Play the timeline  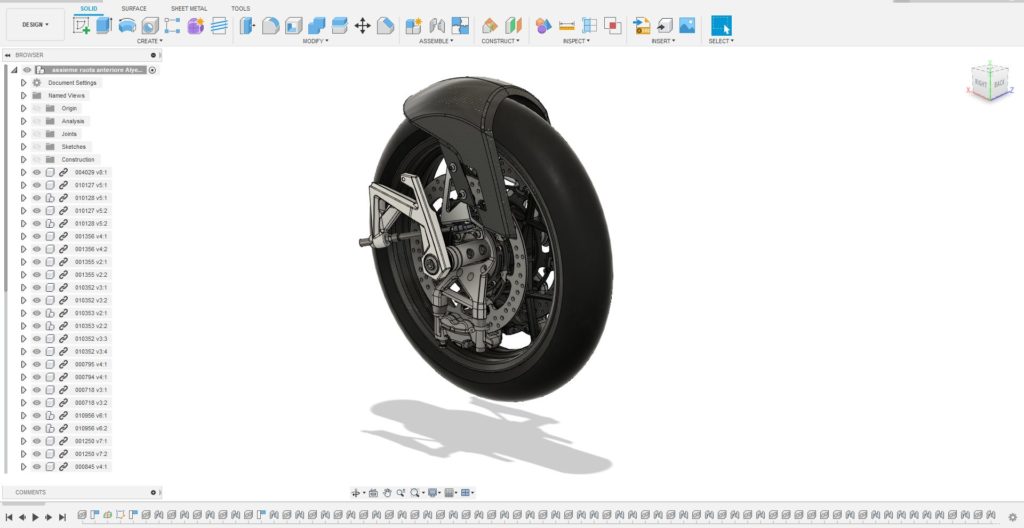(35, 517)
